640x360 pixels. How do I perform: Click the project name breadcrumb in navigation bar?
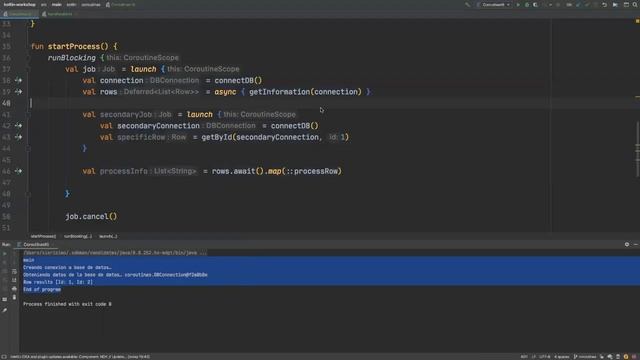point(19,5)
